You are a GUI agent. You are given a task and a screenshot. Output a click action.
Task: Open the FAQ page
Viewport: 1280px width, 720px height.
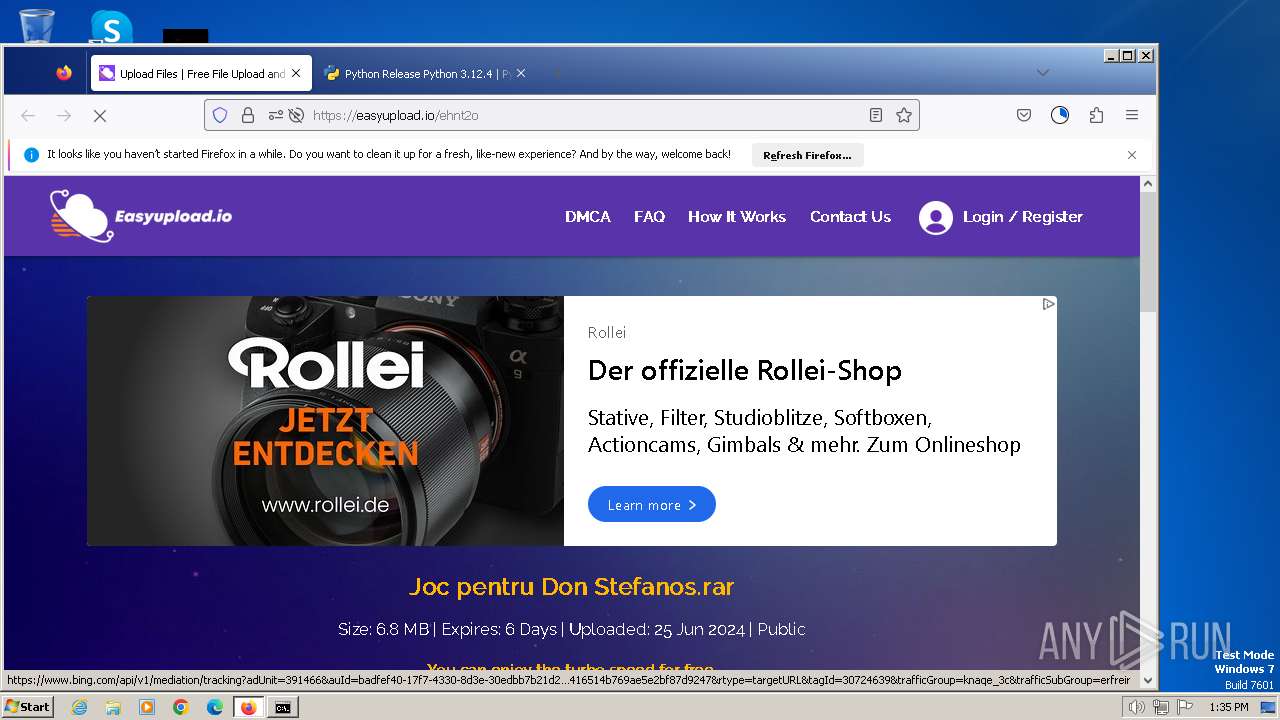tap(649, 216)
